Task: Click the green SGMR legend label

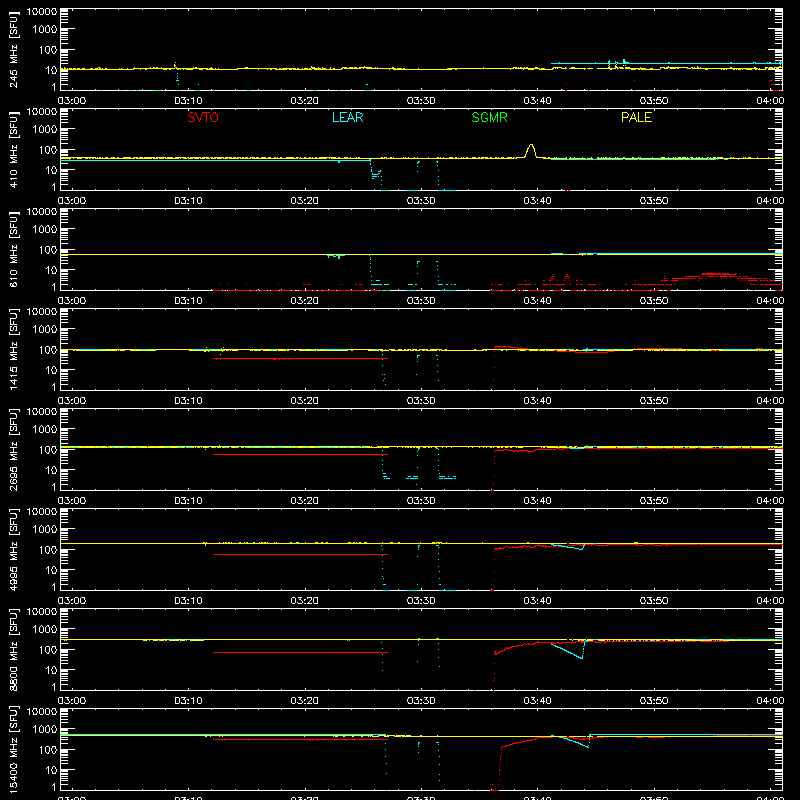Action: (x=489, y=117)
